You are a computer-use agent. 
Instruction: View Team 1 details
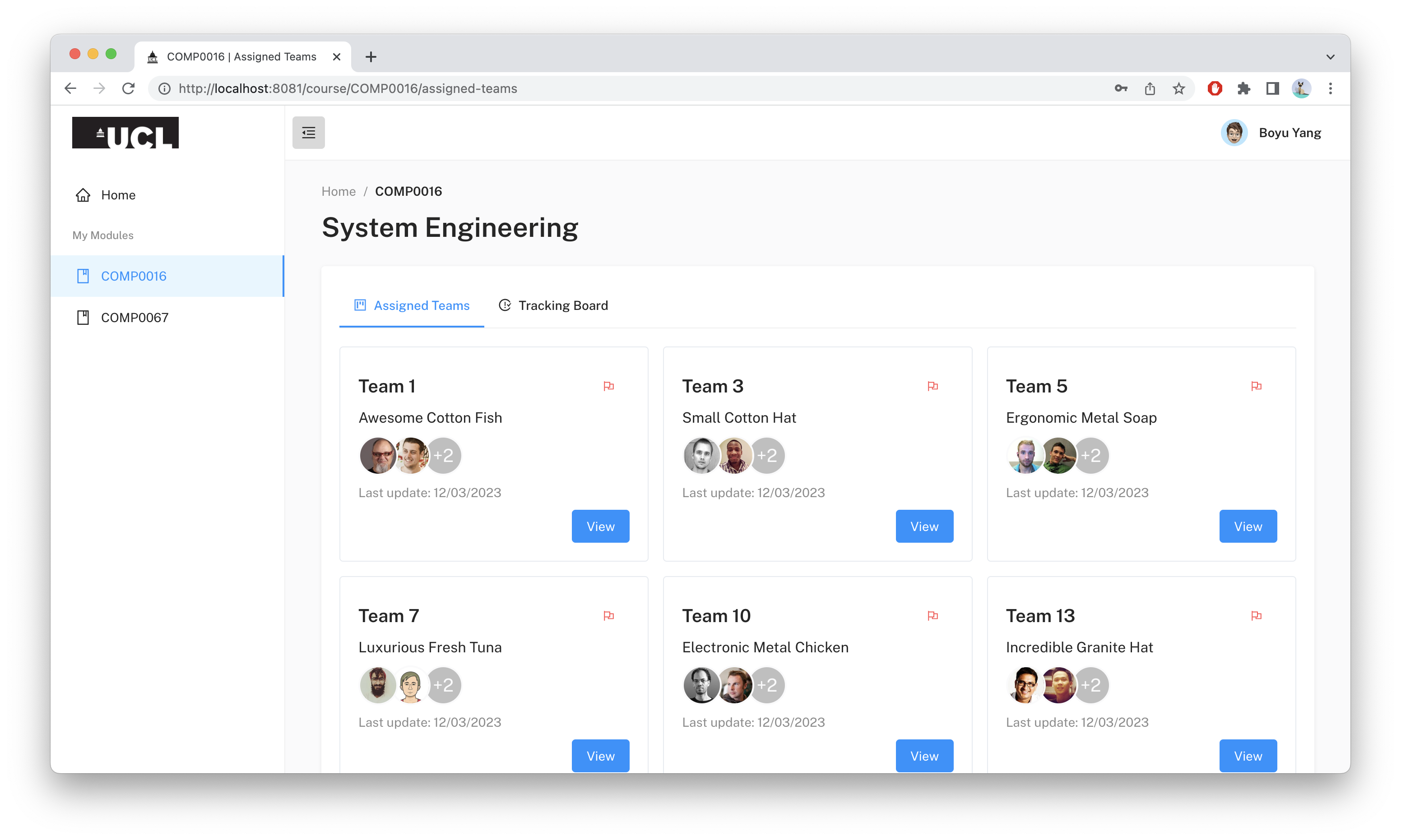coord(600,526)
